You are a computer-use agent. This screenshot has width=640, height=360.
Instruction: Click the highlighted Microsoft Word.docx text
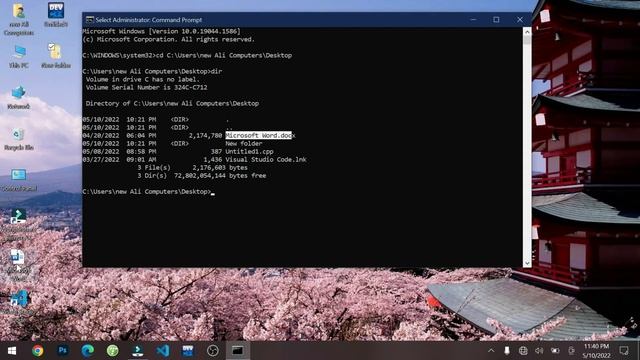[x=259, y=136]
